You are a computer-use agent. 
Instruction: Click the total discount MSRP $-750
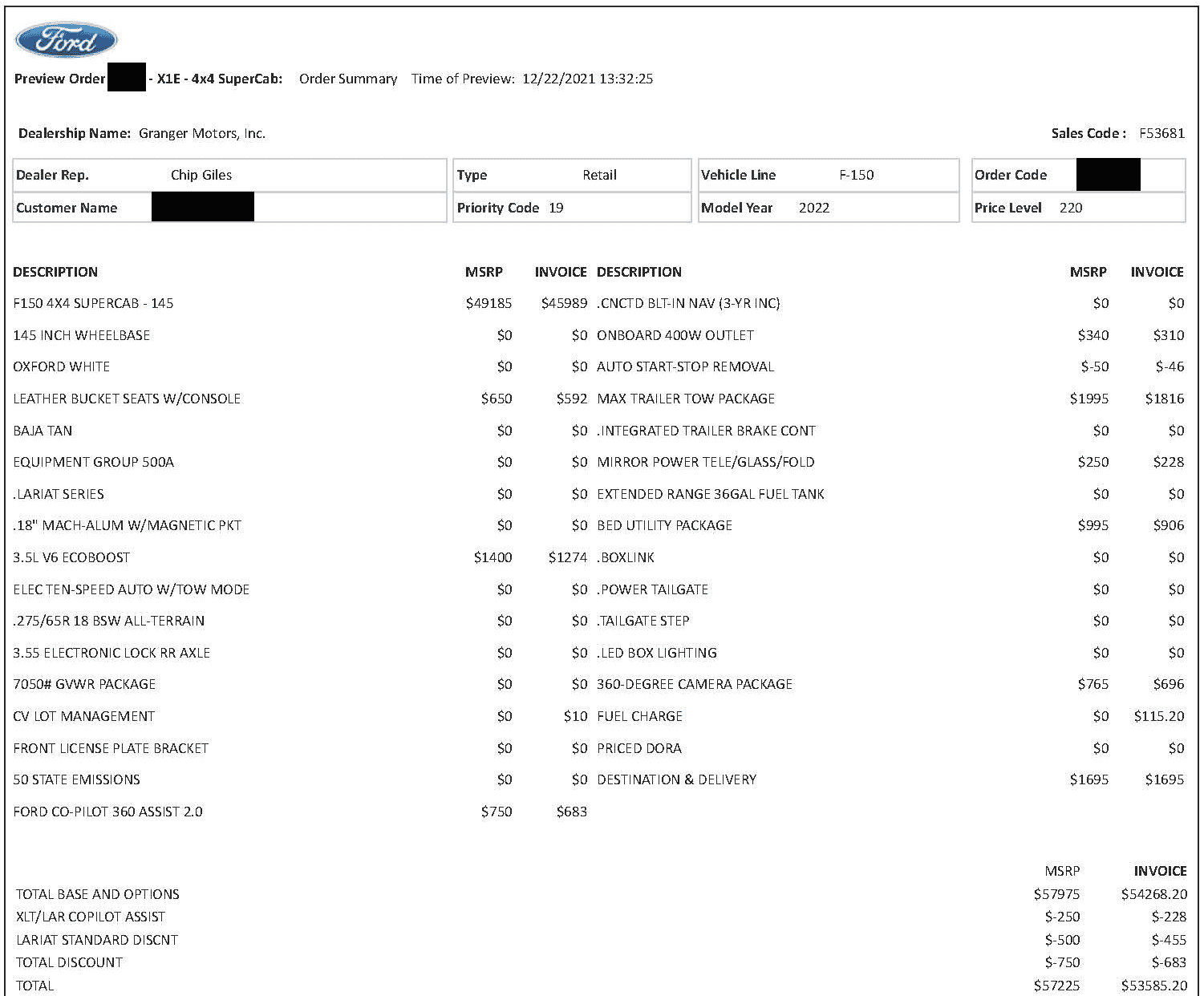point(1062,962)
